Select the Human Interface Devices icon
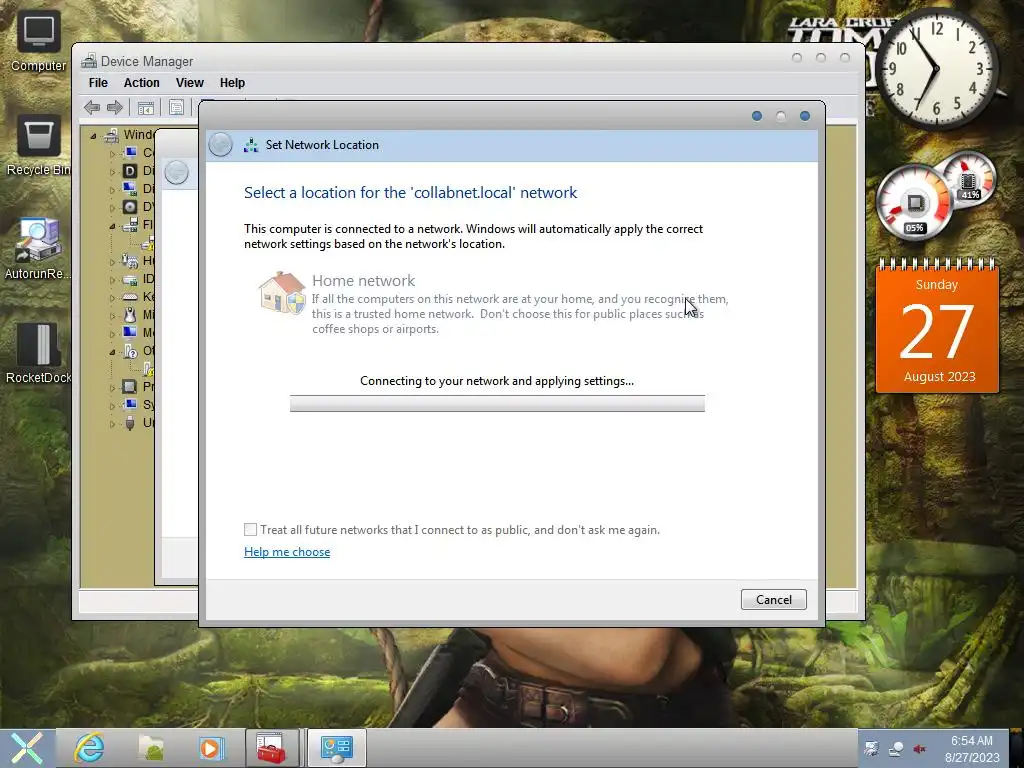This screenshot has width=1024, height=768. click(130, 261)
